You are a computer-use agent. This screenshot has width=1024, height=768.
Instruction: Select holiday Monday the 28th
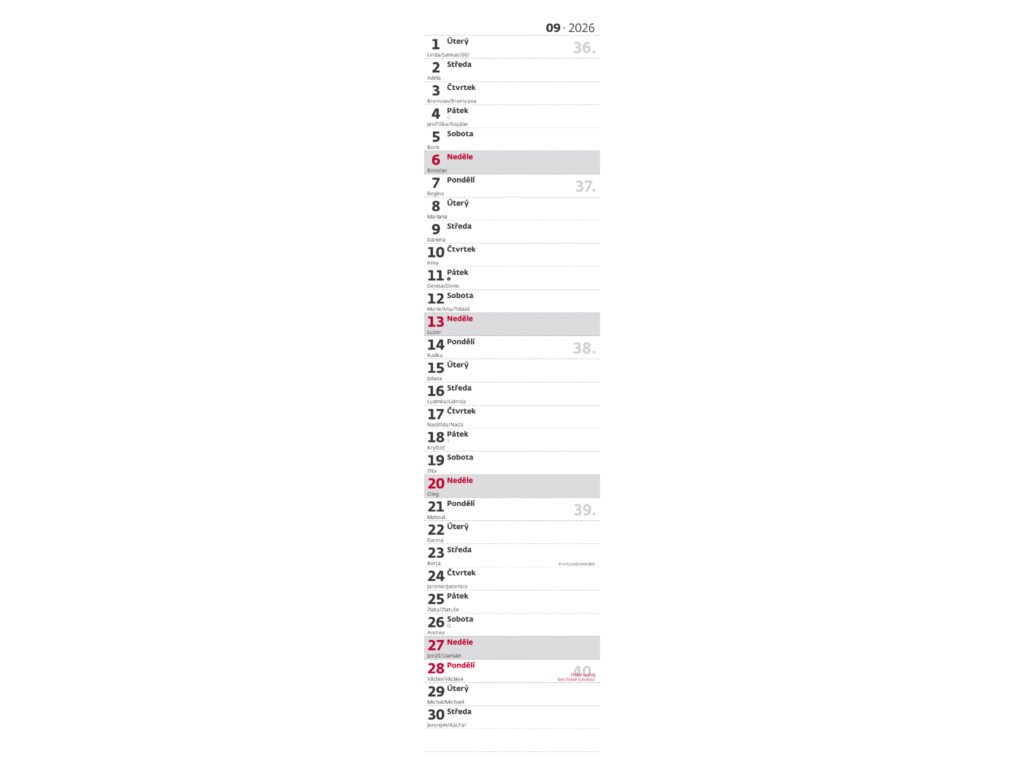coord(500,670)
